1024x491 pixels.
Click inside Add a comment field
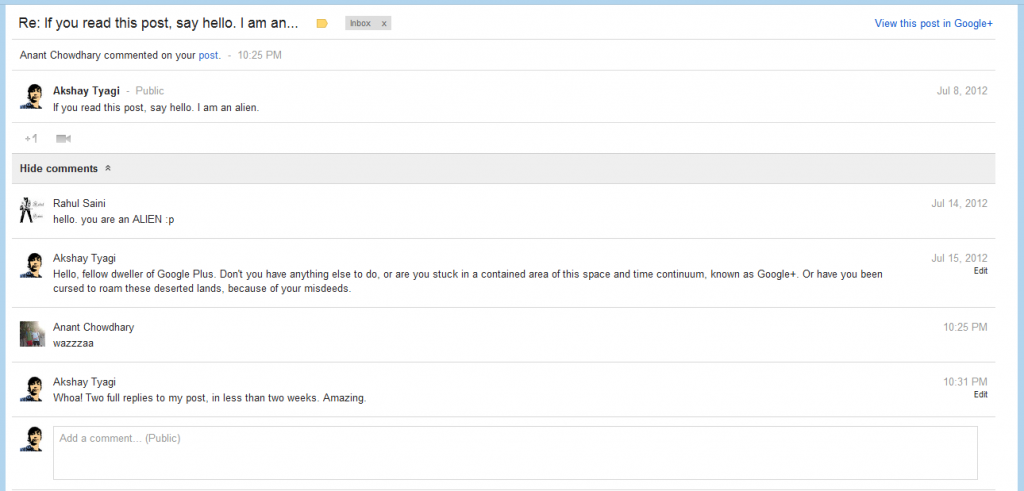pos(515,453)
